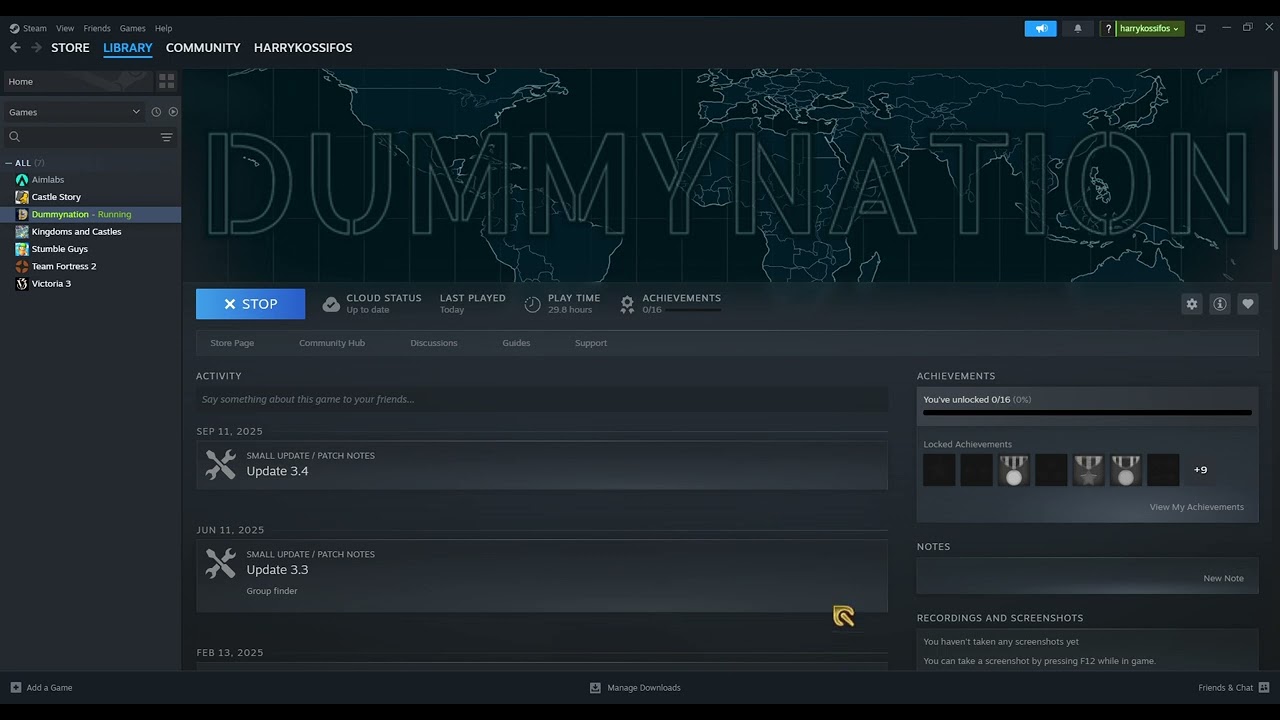The width and height of the screenshot is (1280, 720).
Task: Go to the COMMUNITY tab
Action: point(203,47)
